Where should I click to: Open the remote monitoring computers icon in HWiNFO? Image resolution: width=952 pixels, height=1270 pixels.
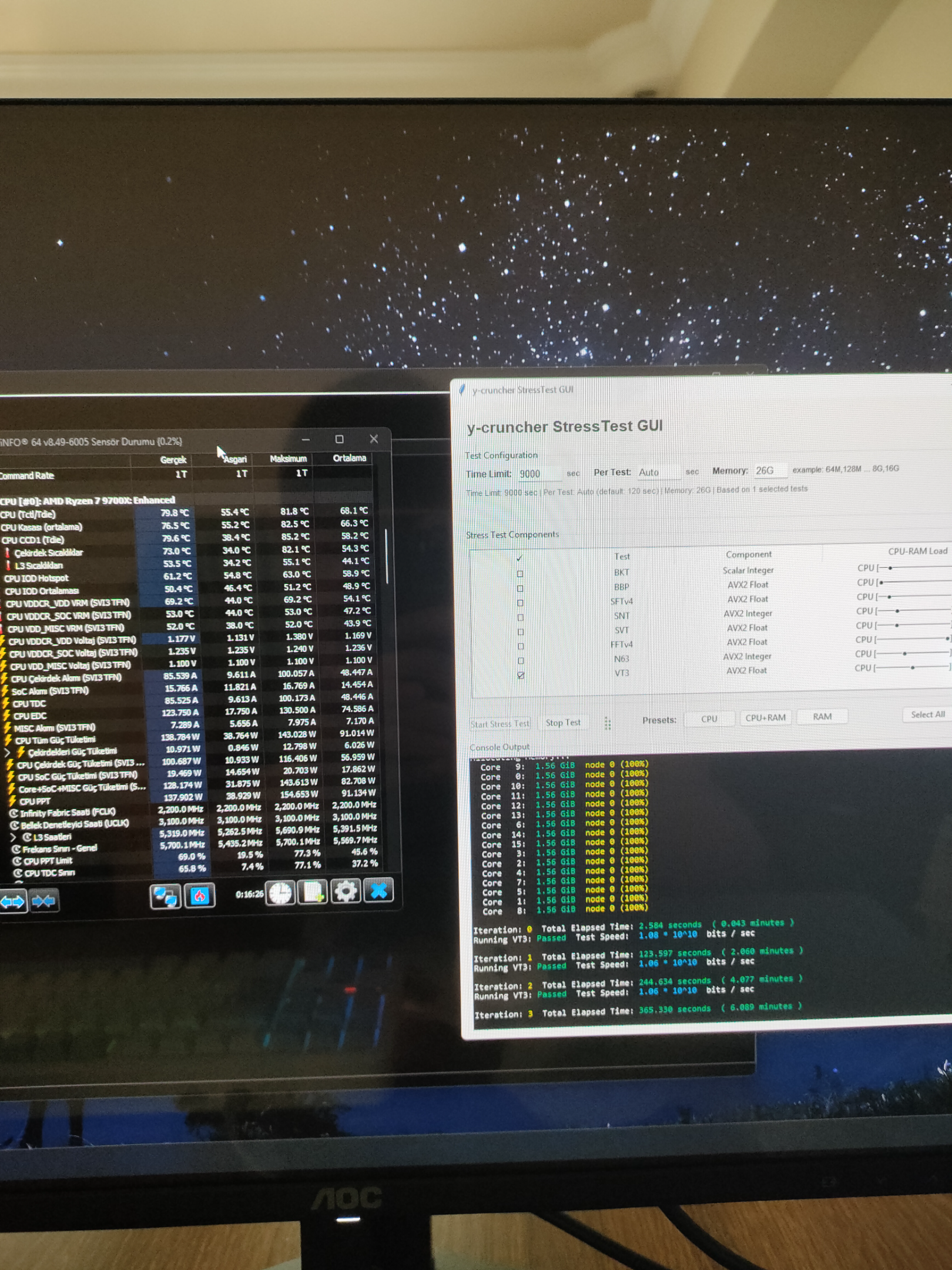point(165,897)
